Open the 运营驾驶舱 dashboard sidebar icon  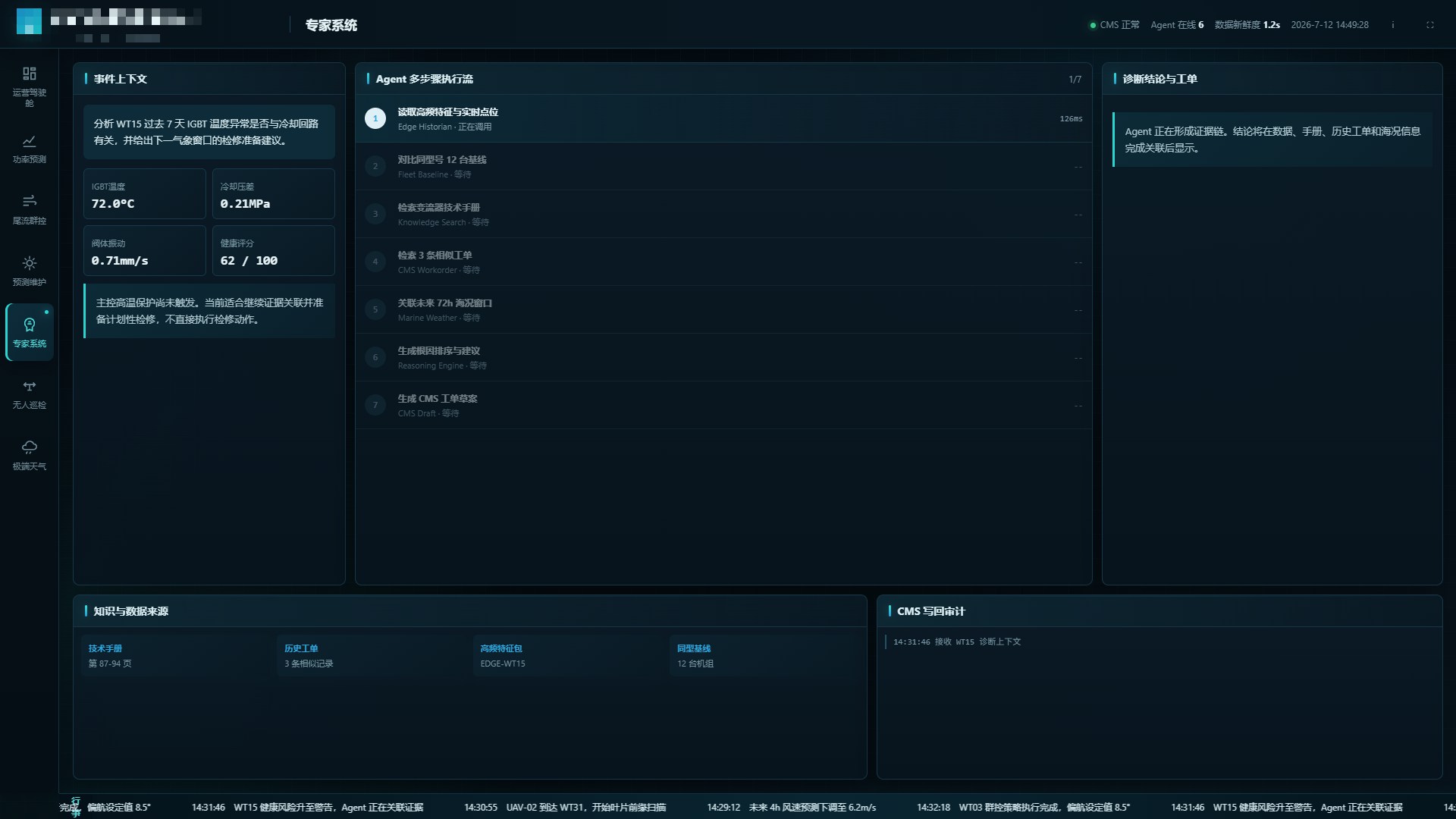29,74
